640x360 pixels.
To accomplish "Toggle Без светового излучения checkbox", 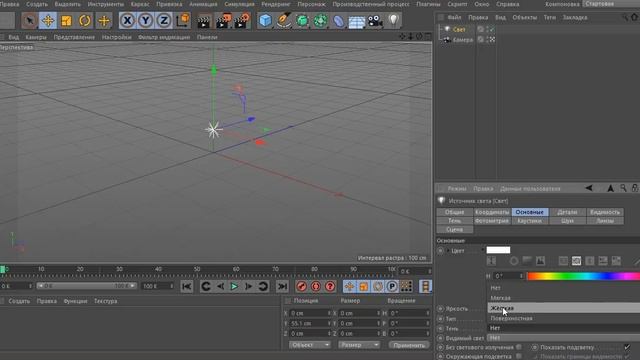I will pyautogui.click(x=519, y=347).
